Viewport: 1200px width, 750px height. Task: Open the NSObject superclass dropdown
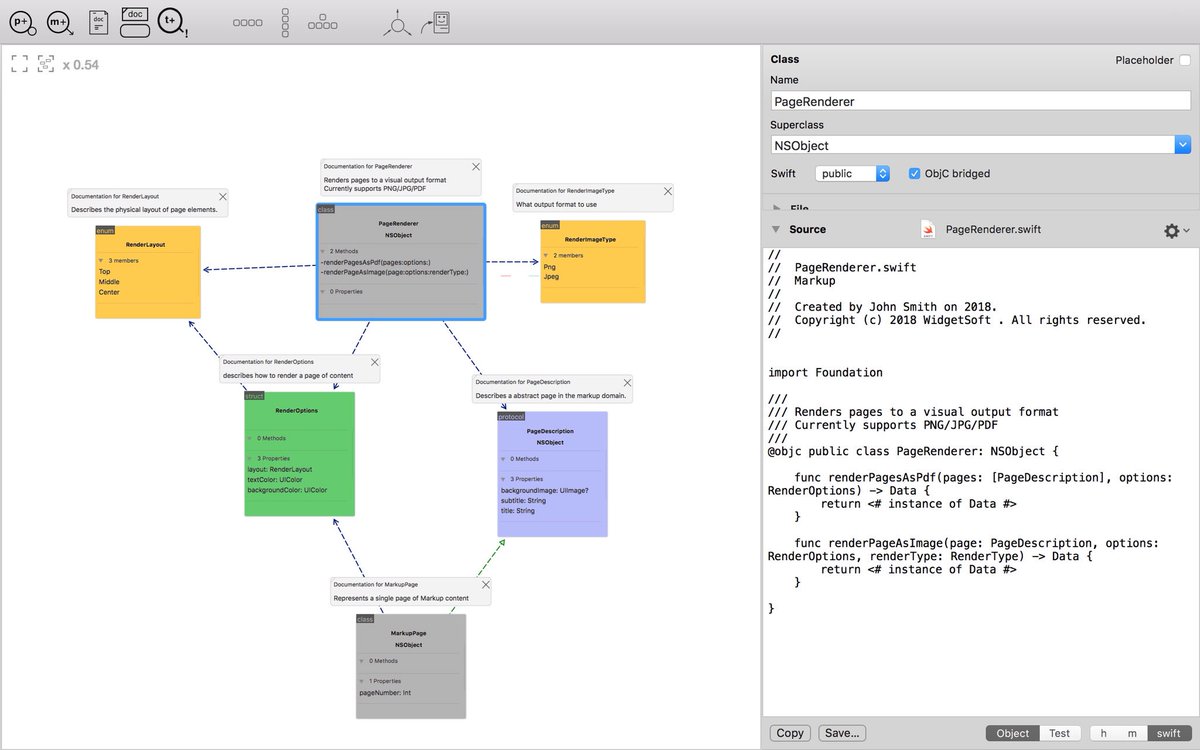tap(1183, 144)
